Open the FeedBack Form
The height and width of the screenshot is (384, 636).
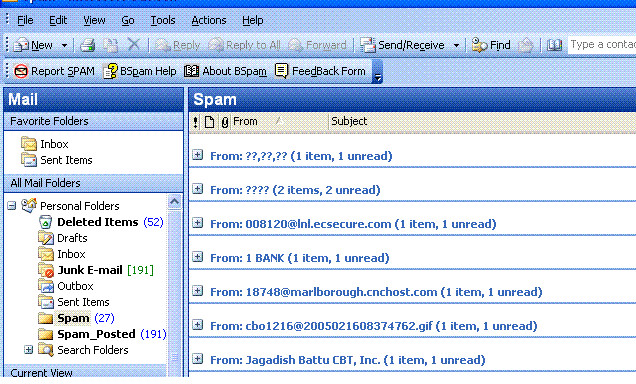(x=320, y=71)
